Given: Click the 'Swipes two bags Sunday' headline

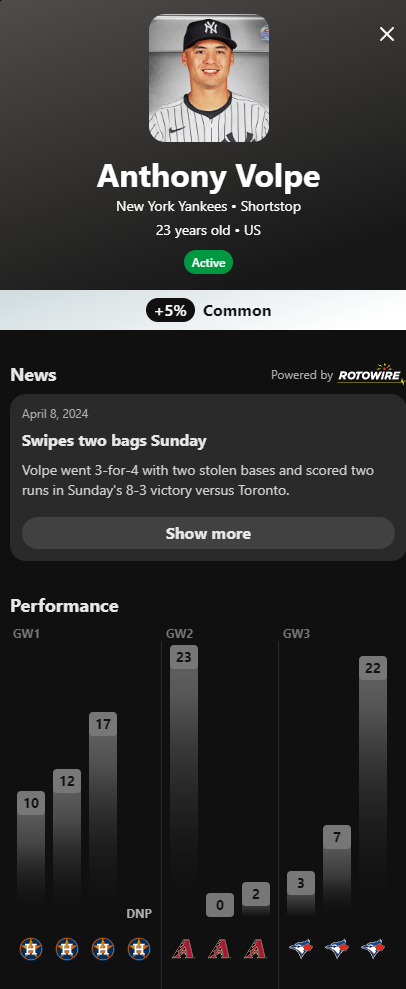Looking at the screenshot, I should point(114,440).
